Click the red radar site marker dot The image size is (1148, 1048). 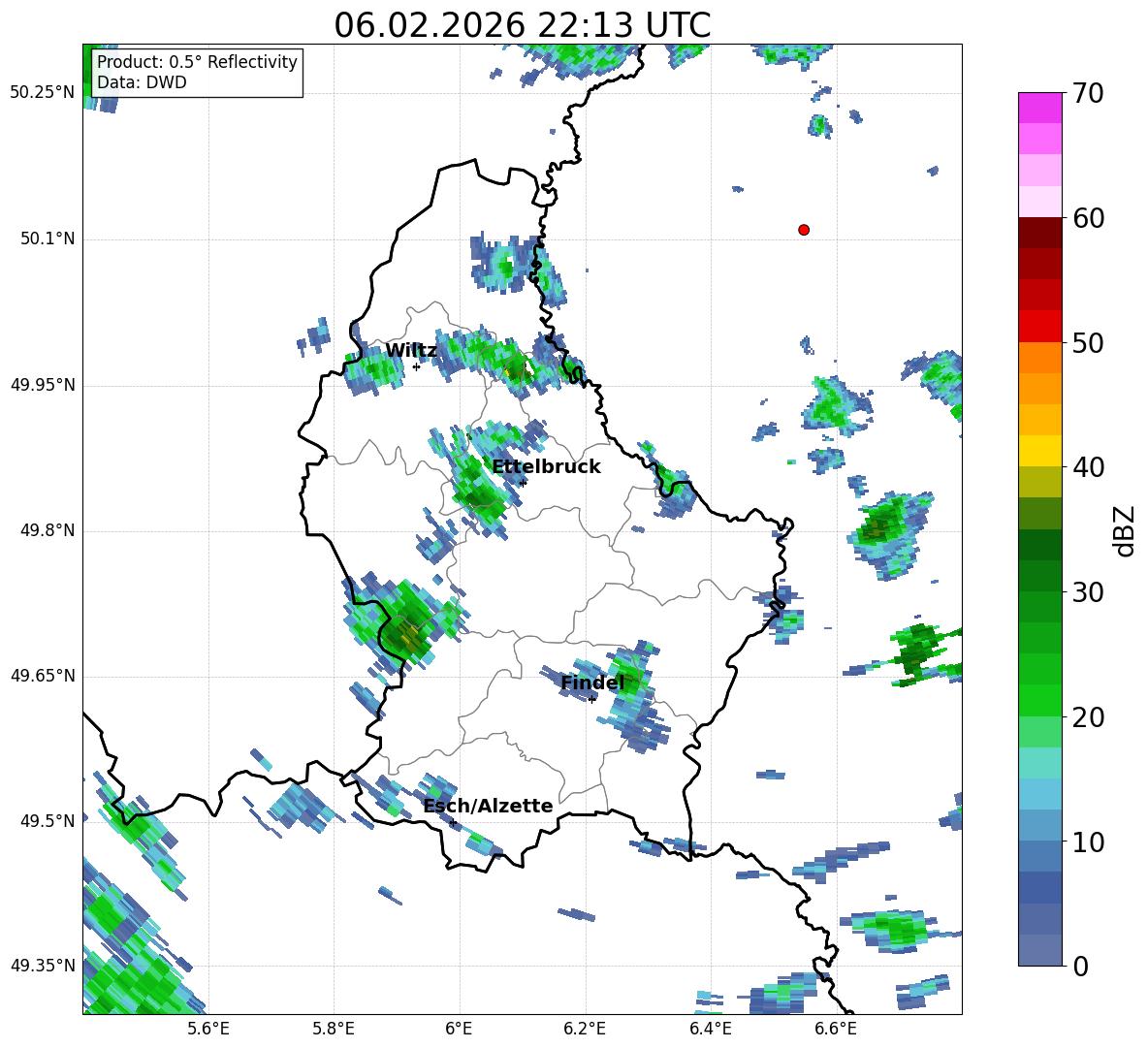pos(803,230)
